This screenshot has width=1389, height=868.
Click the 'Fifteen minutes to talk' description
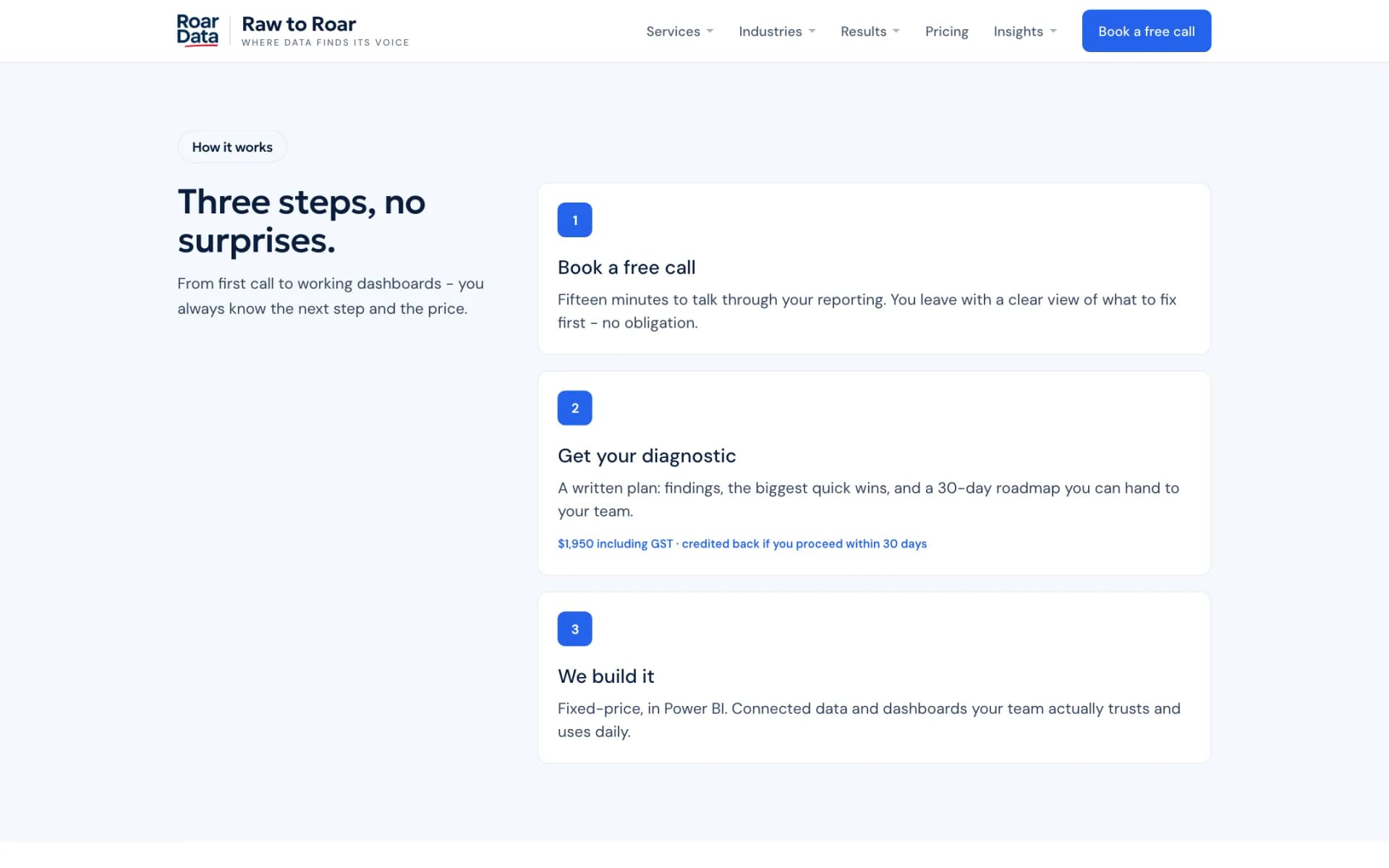click(867, 311)
